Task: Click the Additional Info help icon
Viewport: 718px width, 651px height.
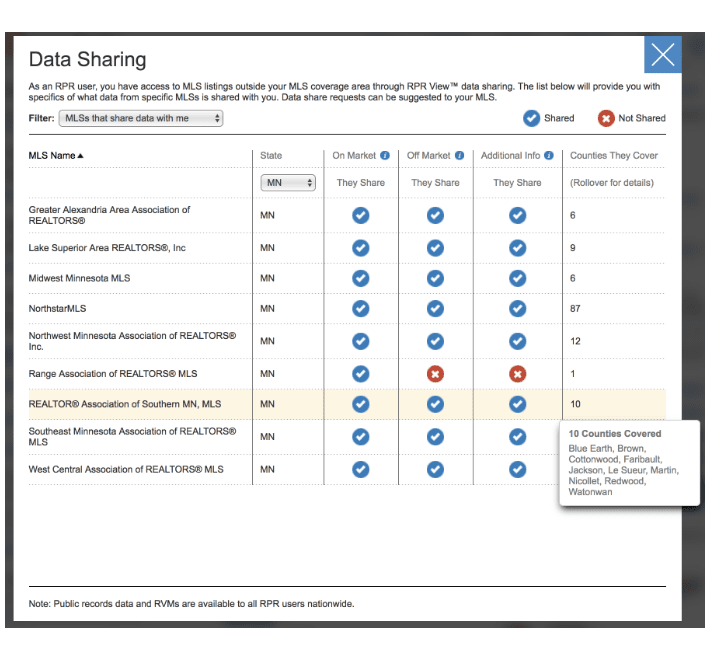Action: point(548,156)
